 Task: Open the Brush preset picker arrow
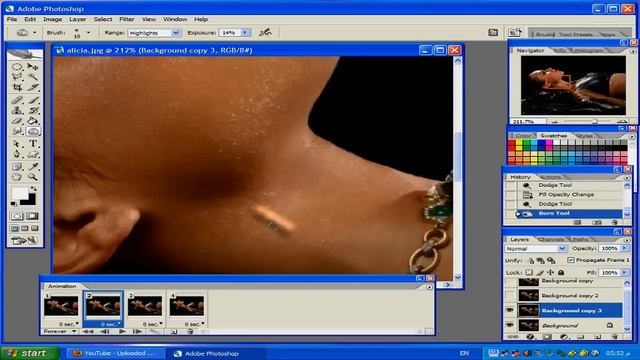coord(88,32)
